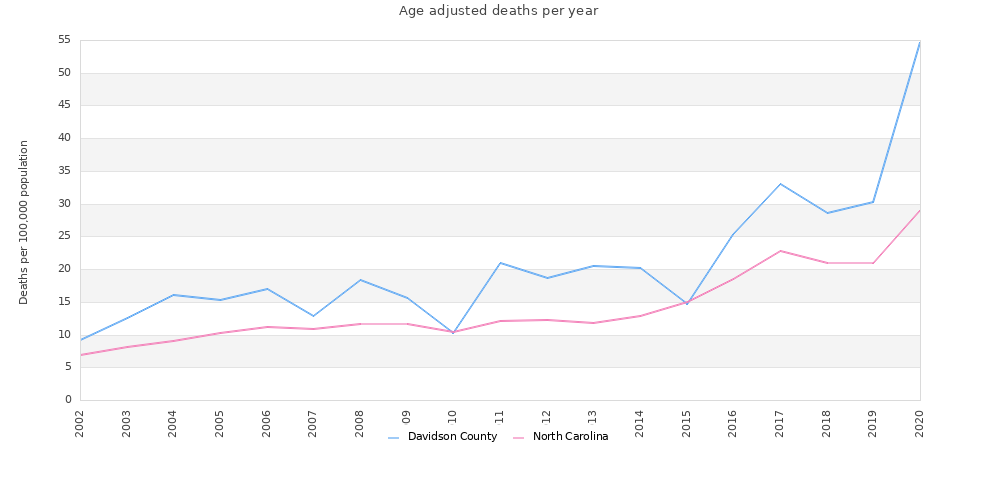
Task: Select Davidson County's 2004 data point
Action: pyautogui.click(x=173, y=295)
